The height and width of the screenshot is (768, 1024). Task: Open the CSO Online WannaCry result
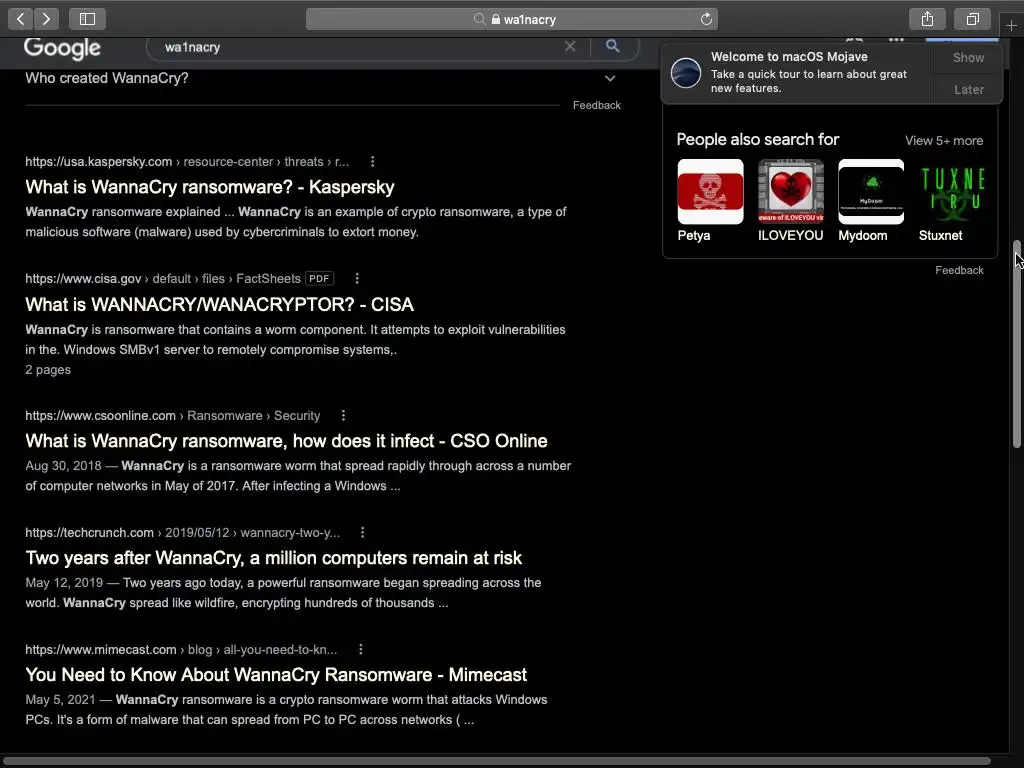coord(286,441)
